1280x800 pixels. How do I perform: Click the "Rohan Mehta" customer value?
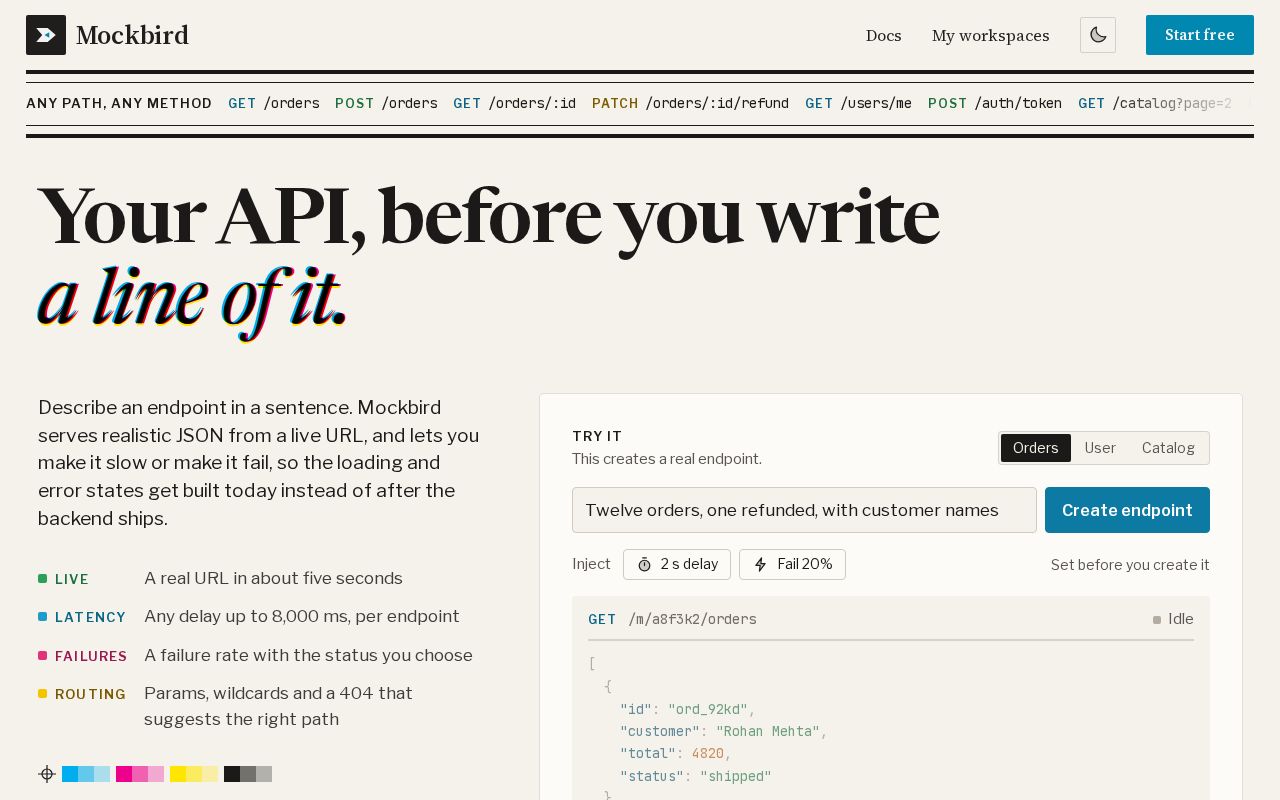pyautogui.click(x=767, y=731)
